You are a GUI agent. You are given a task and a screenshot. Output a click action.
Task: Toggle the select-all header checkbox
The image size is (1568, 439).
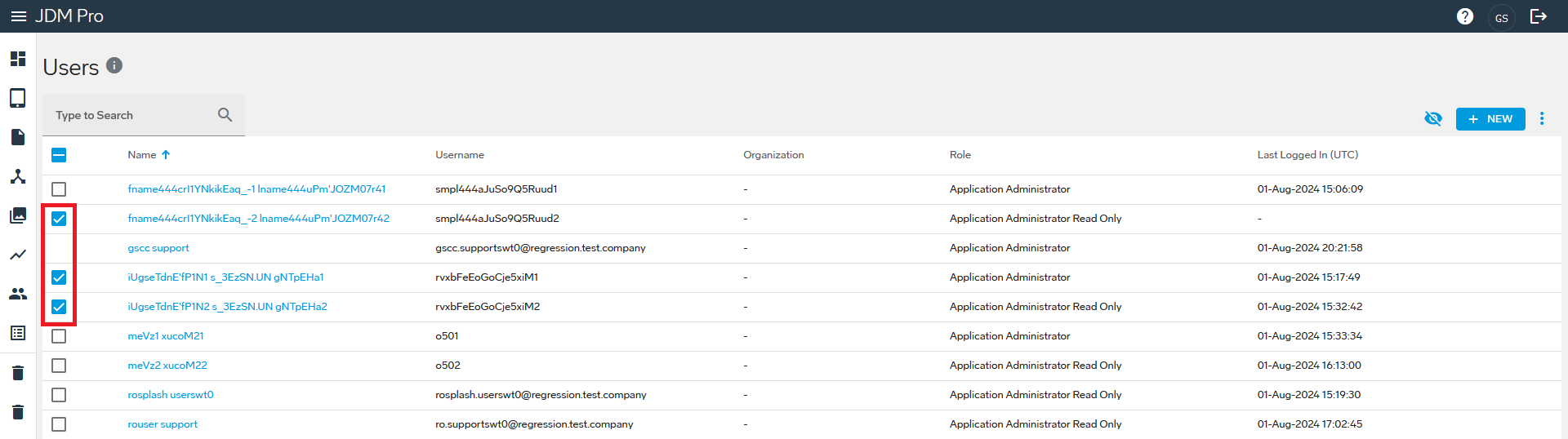click(59, 155)
